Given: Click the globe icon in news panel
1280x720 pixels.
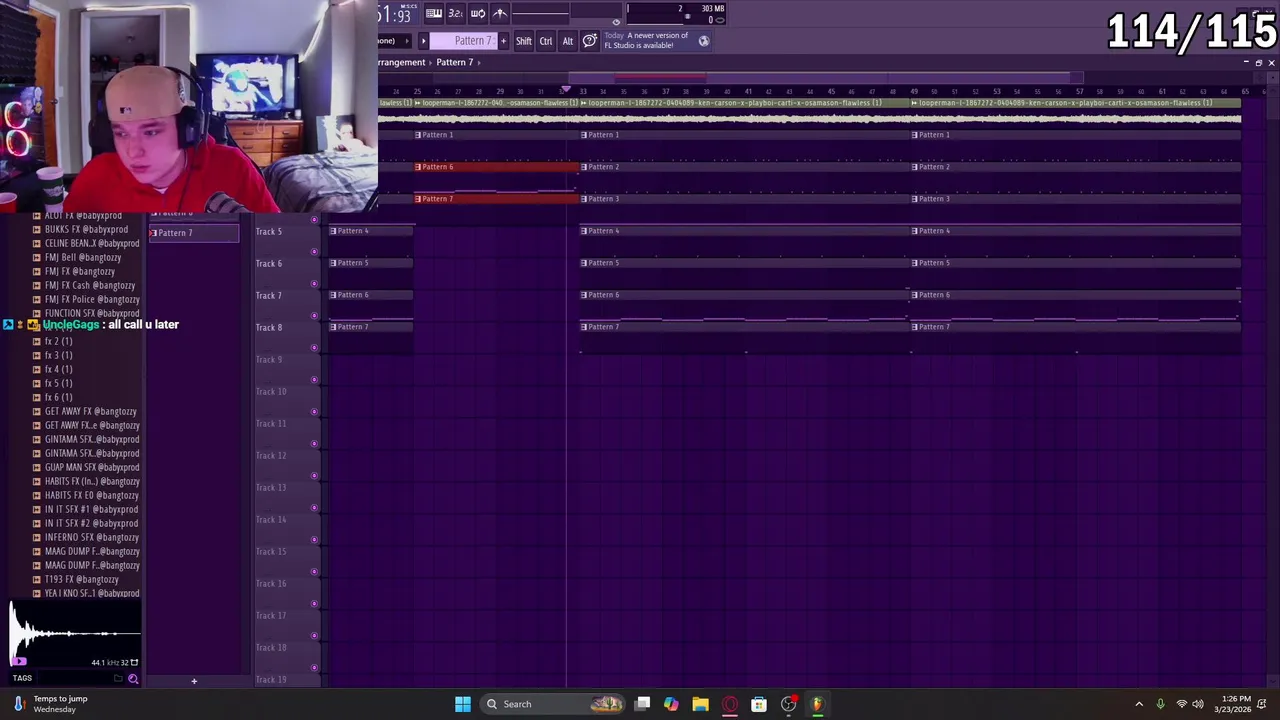Looking at the screenshot, I should (x=704, y=41).
